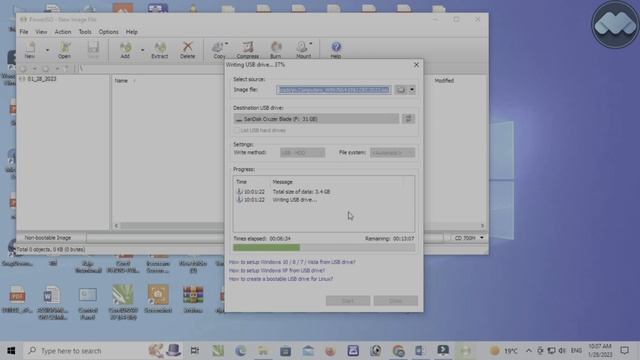Open 'How to setup Windows XP from USB drive' link
640x360 pixels.
277,271
